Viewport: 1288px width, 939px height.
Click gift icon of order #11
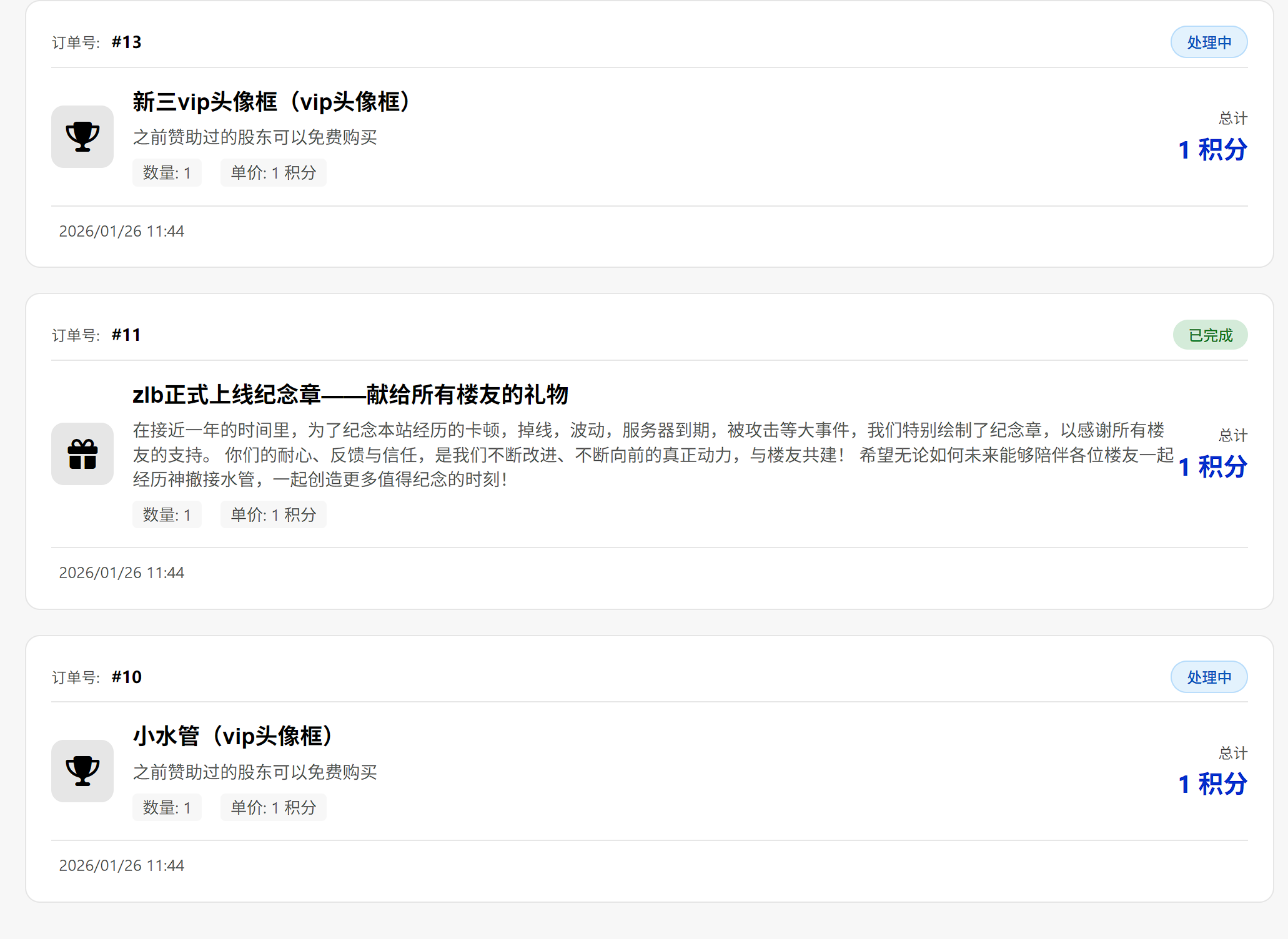pos(82,454)
